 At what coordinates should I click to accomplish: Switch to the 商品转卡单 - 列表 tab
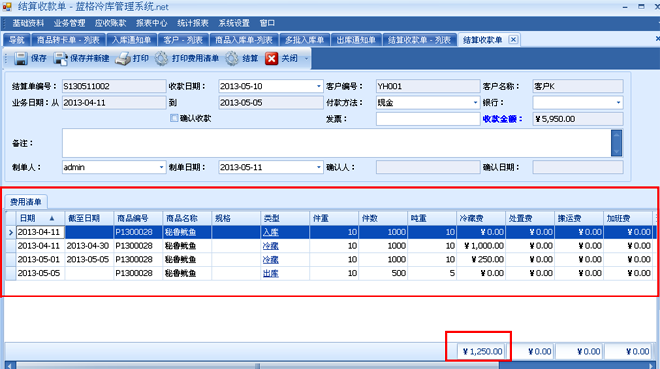click(68, 40)
